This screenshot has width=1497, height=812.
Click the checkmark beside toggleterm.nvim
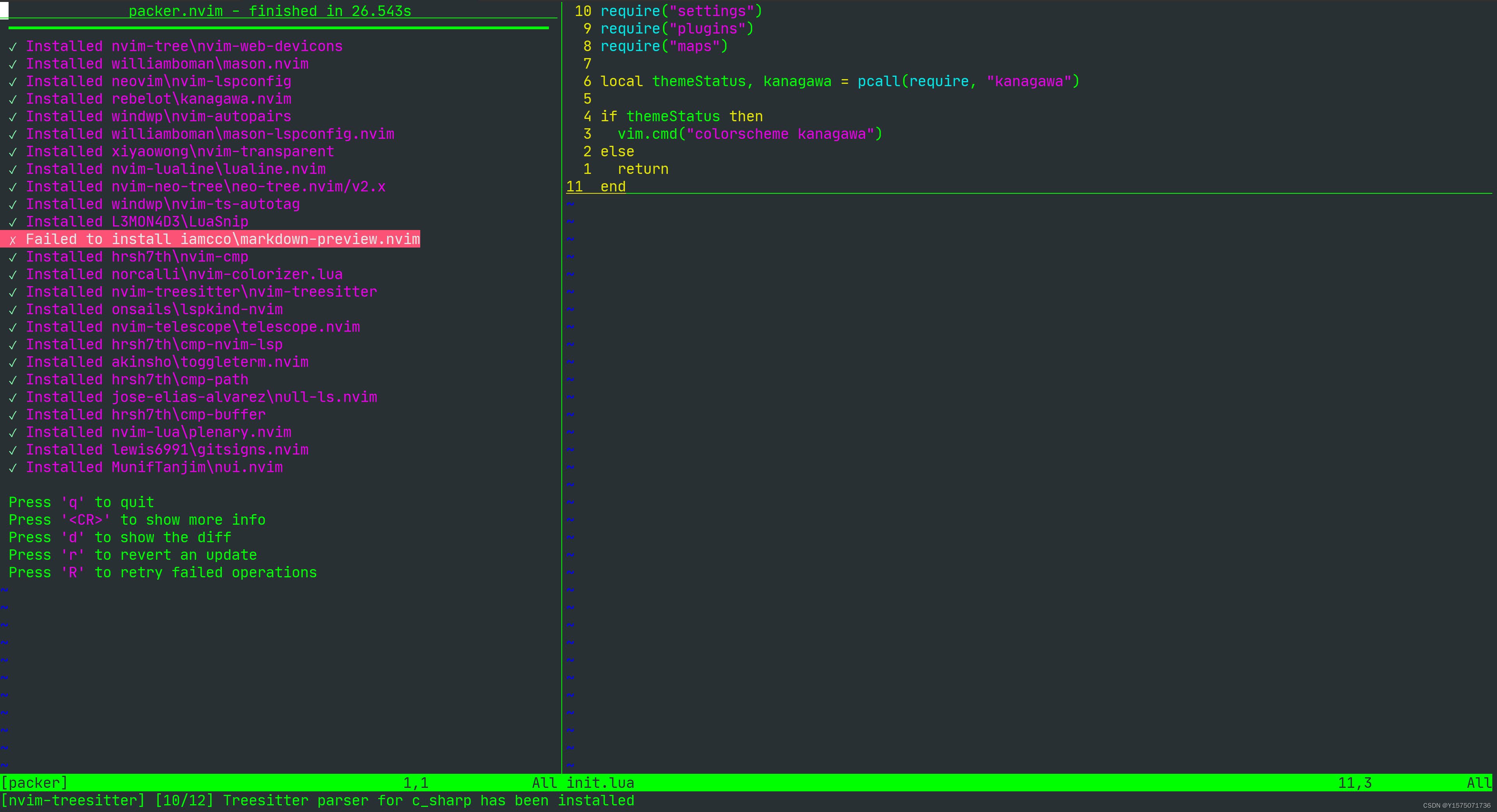click(x=13, y=363)
